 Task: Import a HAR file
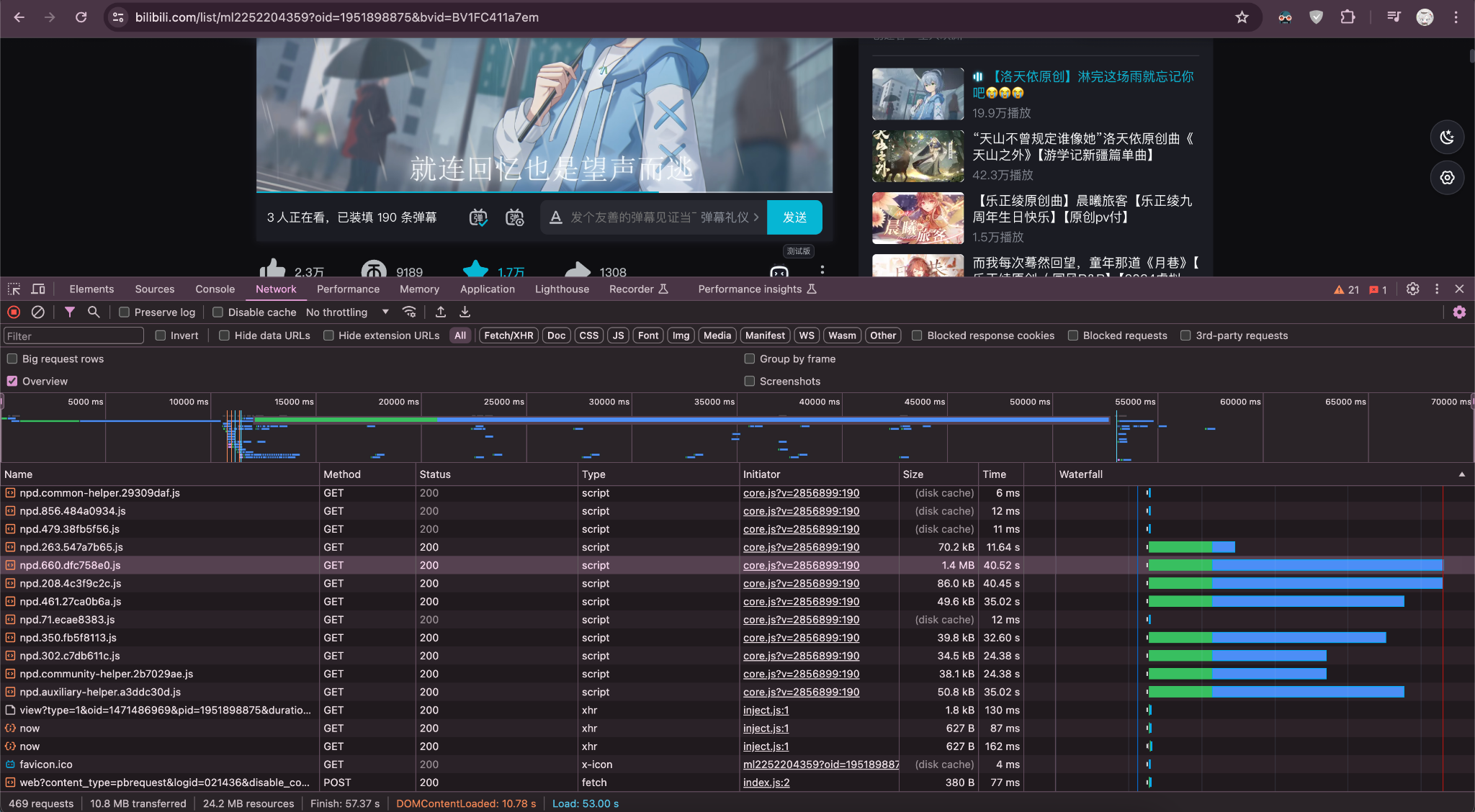pos(440,312)
